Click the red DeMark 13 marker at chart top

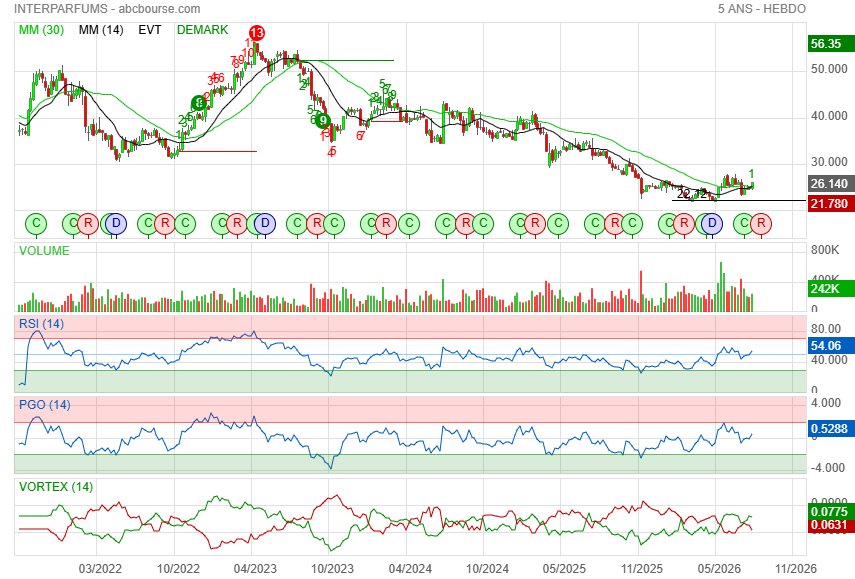(257, 33)
